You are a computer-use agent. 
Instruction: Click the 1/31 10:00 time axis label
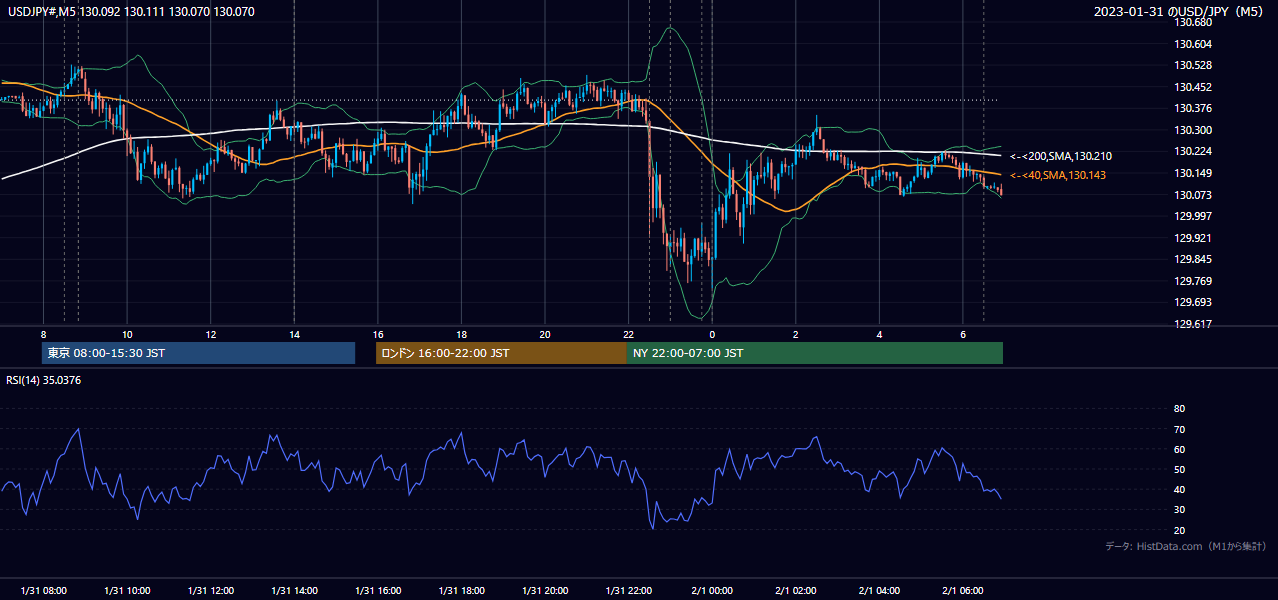tap(127, 590)
